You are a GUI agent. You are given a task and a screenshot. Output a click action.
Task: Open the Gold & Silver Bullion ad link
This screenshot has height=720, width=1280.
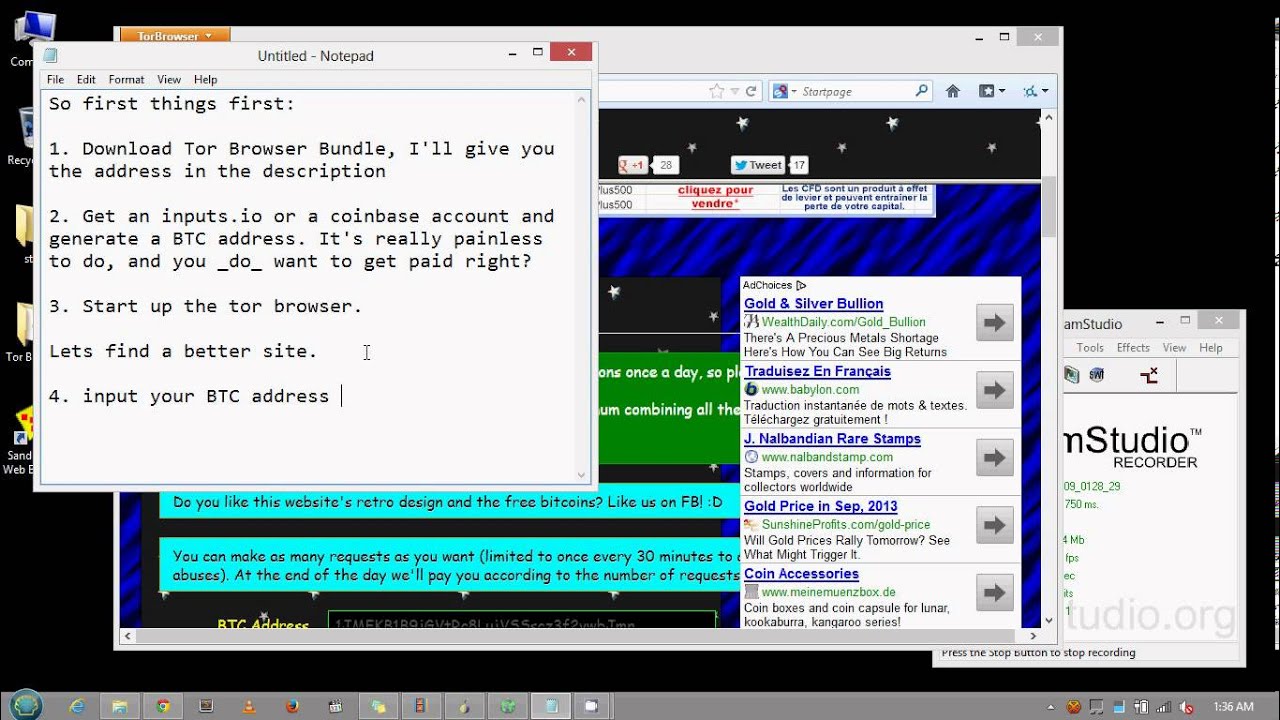click(x=813, y=304)
